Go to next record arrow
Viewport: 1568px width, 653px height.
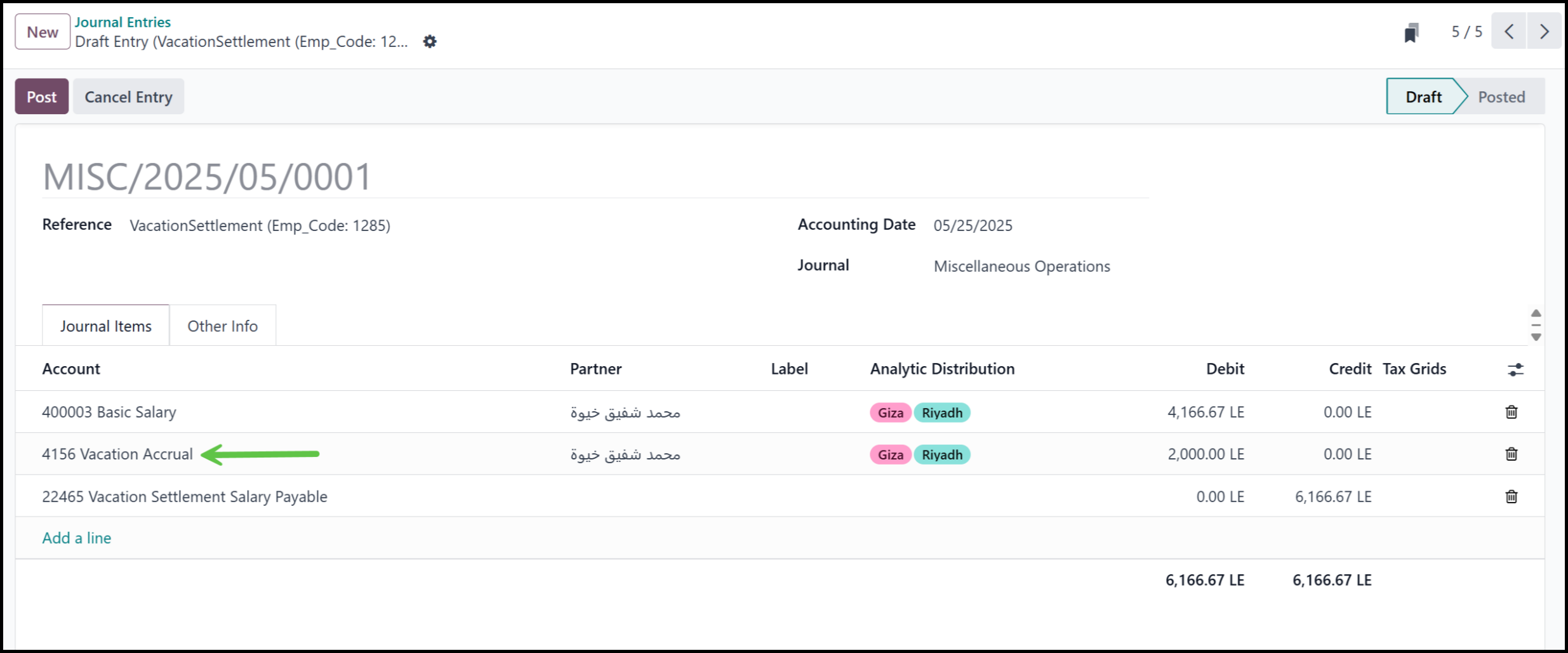point(1544,31)
